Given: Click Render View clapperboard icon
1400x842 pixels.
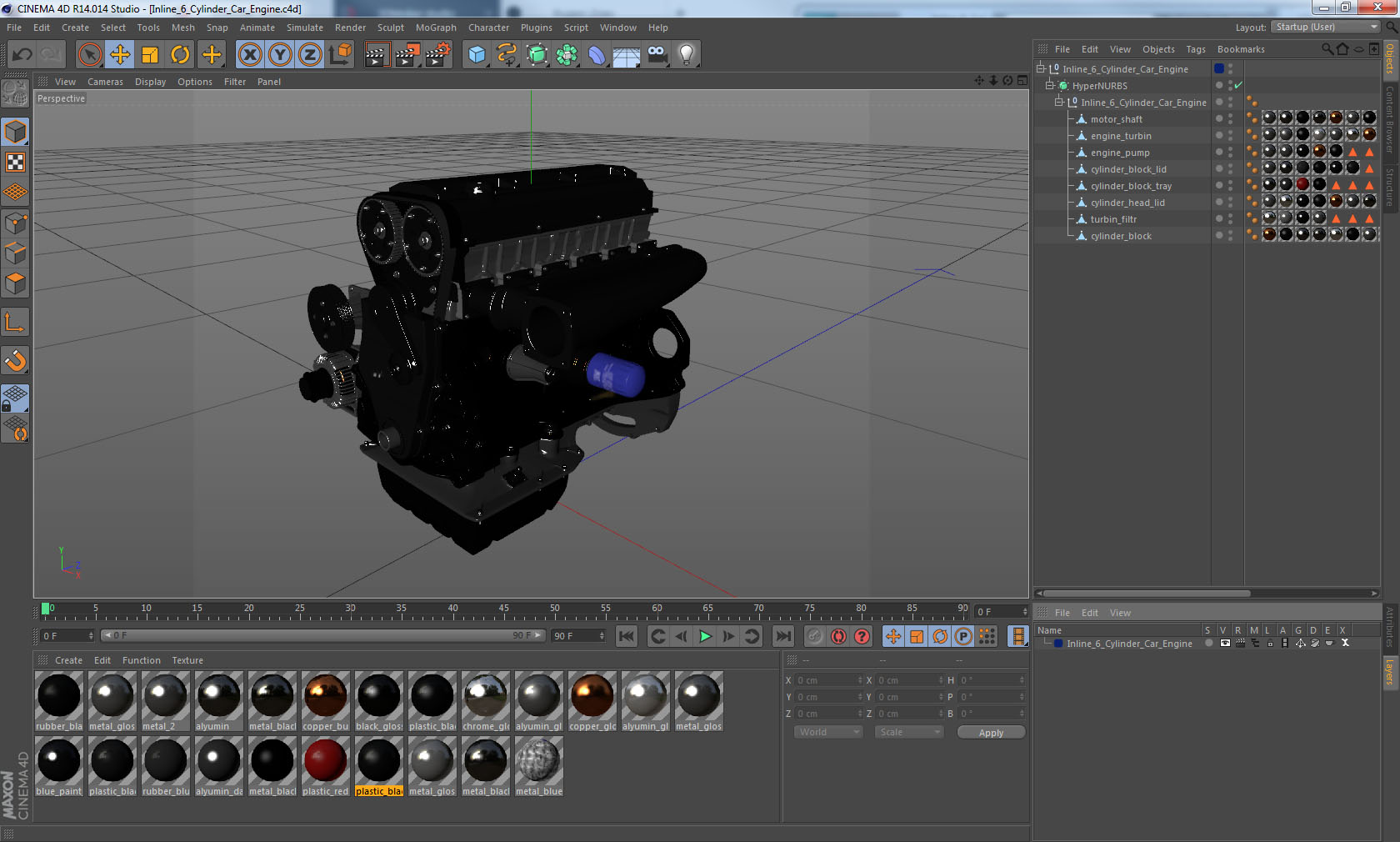Looking at the screenshot, I should click(x=377, y=55).
